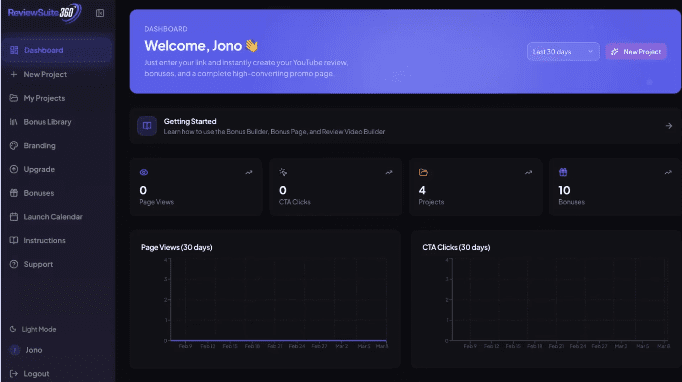Screen dimensions: 682x382
Task: Click the cursor-click icon on the CTA Clicks card
Action: [283, 172]
